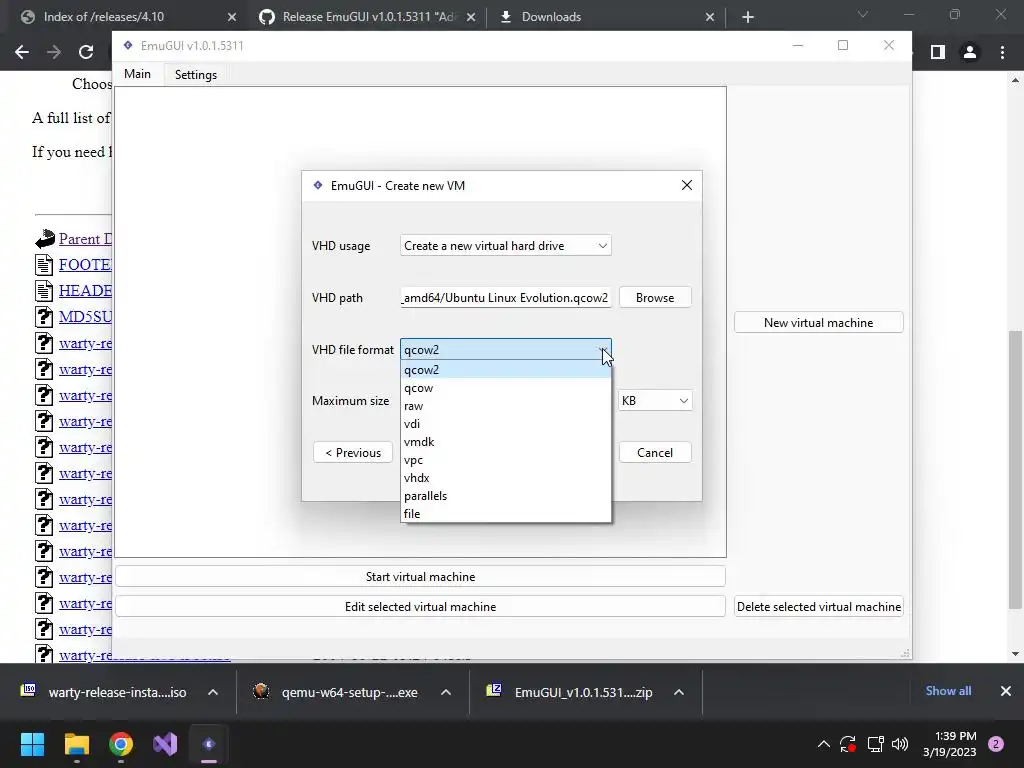Click Start virtual machine button

point(420,577)
